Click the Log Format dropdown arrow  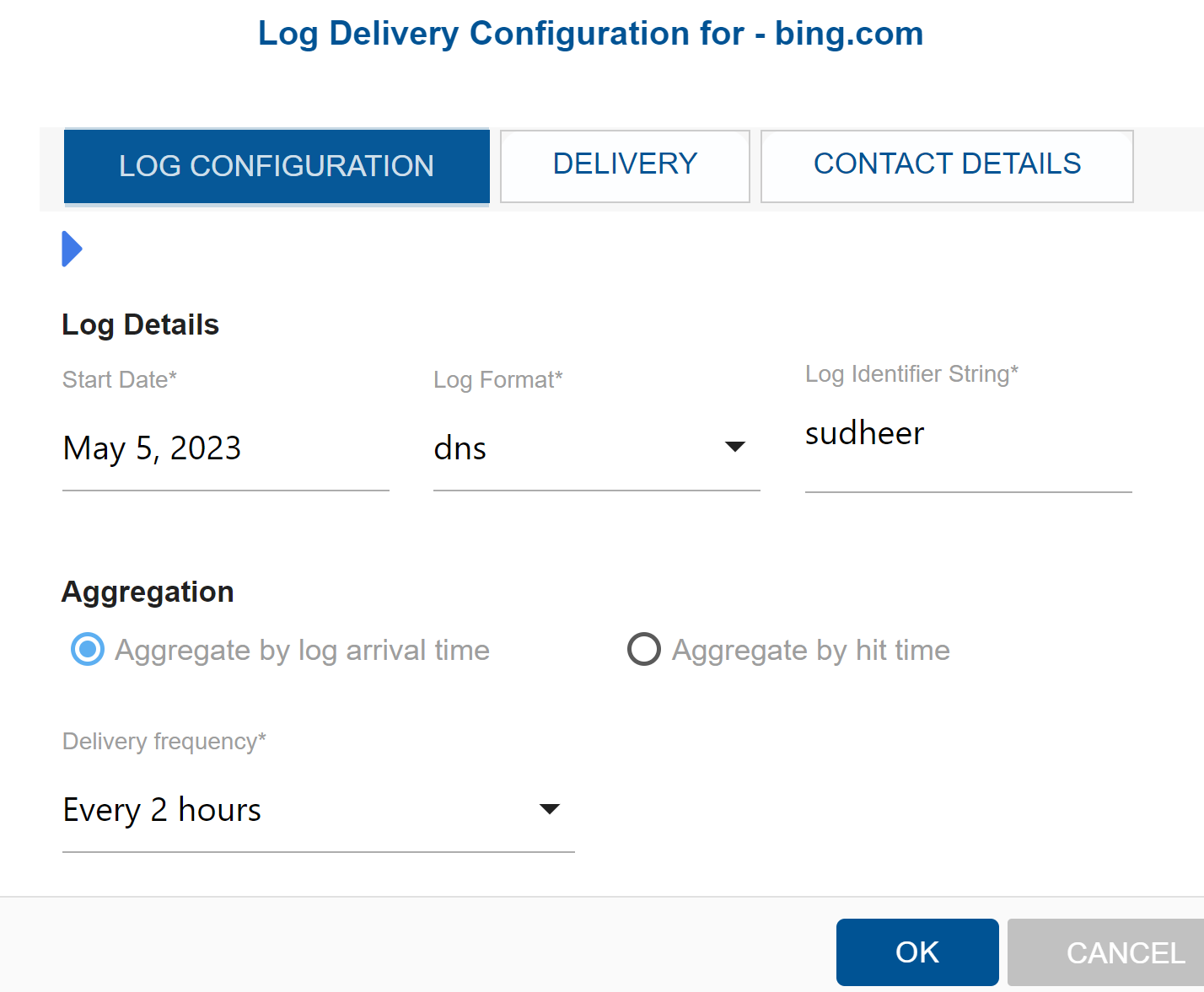pyautogui.click(x=735, y=447)
